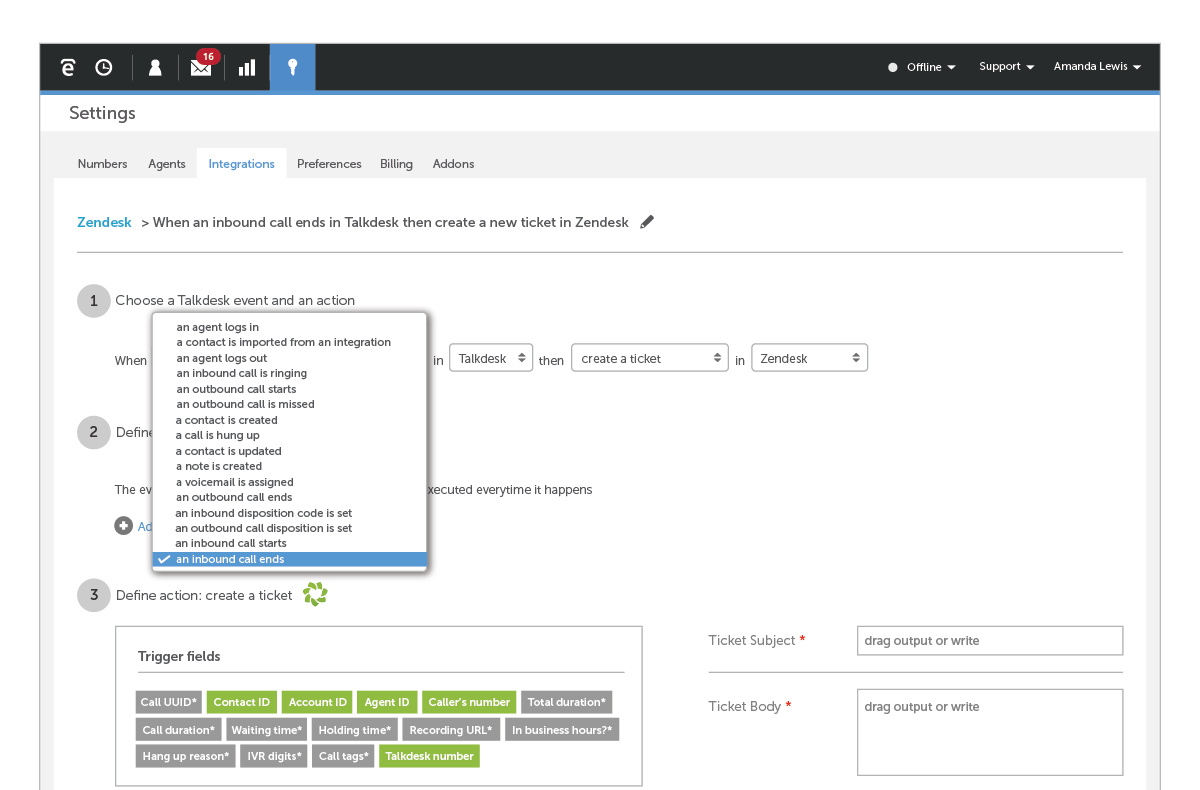Screen dimensions: 1200x790
Task: Click the 'Caller's number' trigger field
Action: click(469, 702)
